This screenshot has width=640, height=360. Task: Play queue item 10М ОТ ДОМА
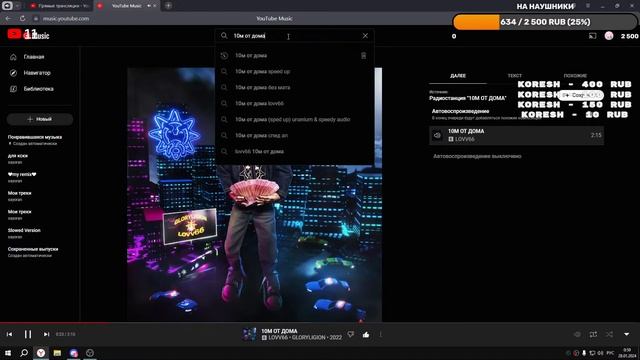pyautogui.click(x=516, y=135)
